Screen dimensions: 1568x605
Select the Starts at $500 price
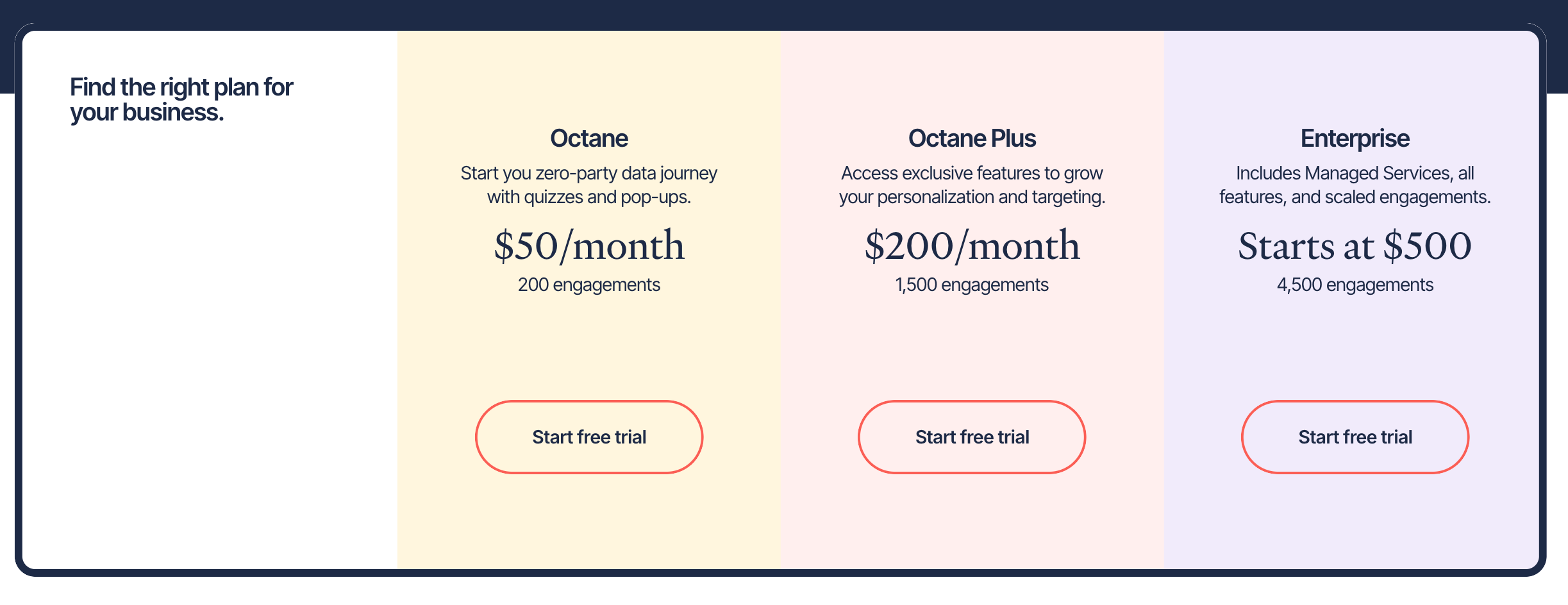1355,245
